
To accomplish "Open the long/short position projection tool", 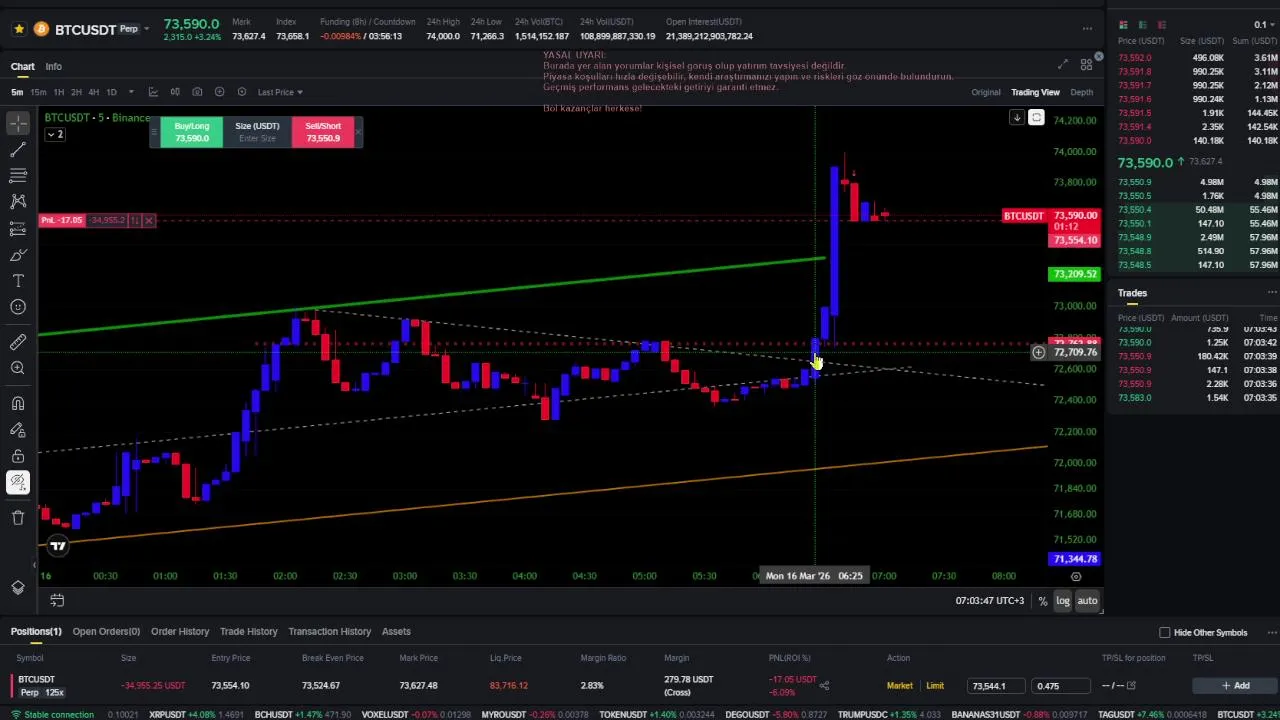I will coord(18,229).
